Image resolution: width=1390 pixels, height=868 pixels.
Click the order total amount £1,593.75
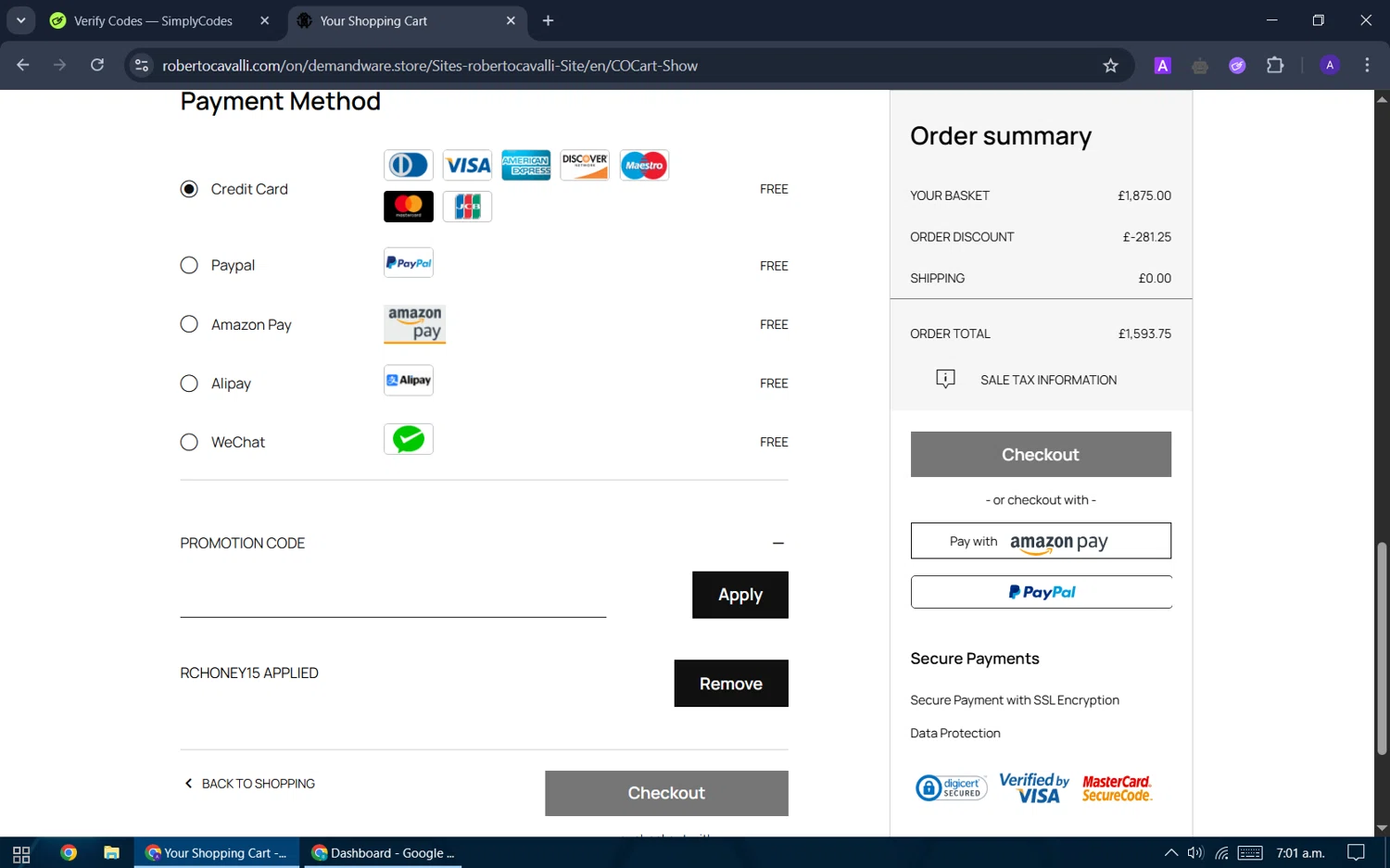click(1144, 333)
